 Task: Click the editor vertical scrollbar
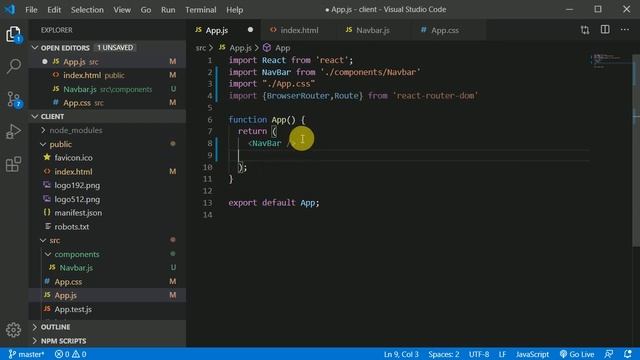click(x=636, y=150)
